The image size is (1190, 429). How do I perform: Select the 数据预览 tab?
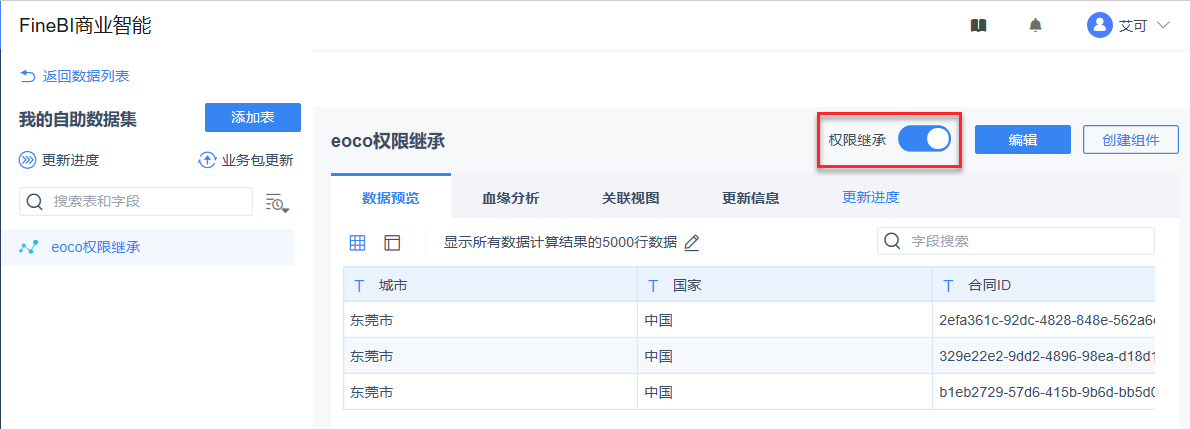click(390, 198)
